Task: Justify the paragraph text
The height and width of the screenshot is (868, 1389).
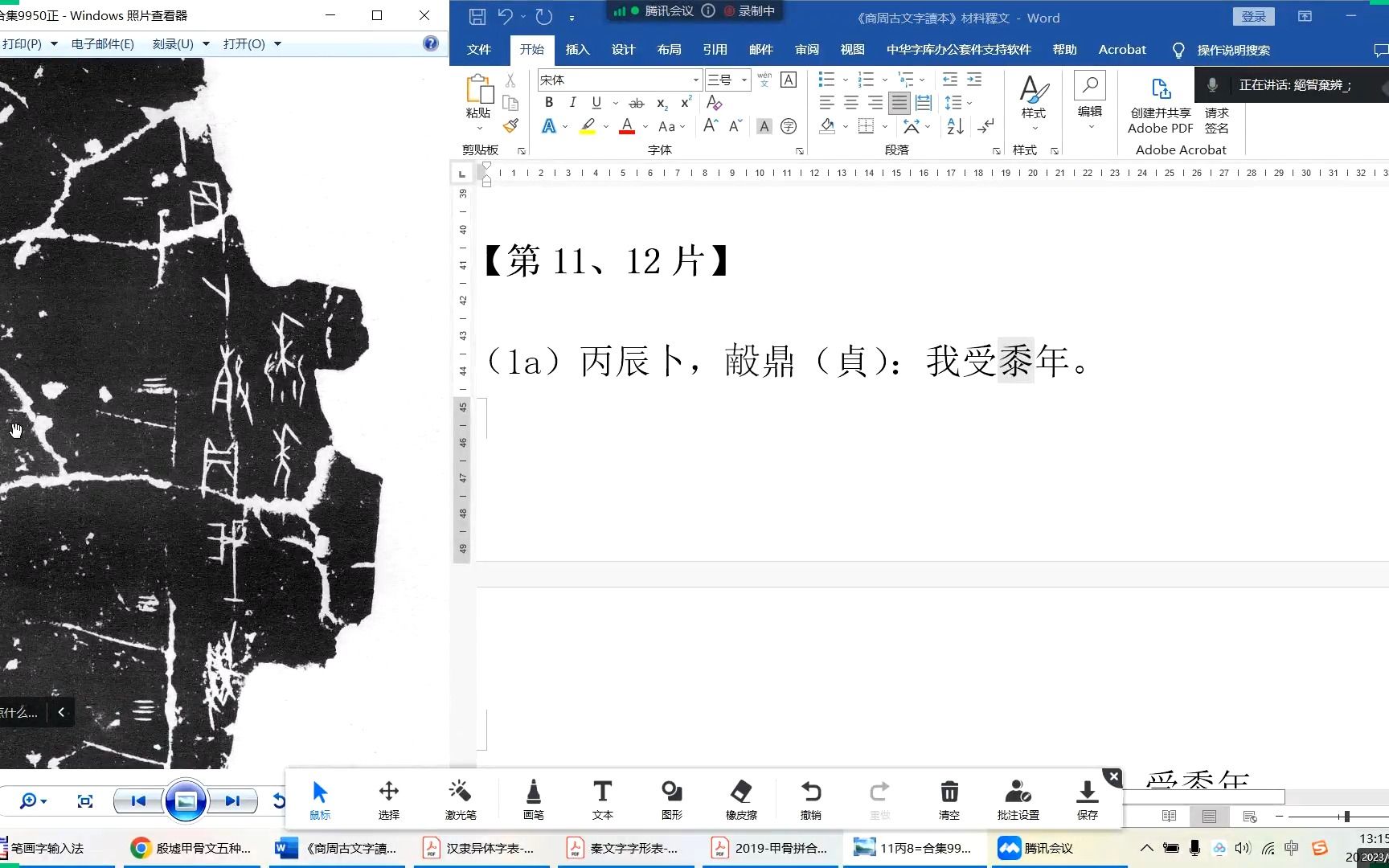Action: (899, 103)
